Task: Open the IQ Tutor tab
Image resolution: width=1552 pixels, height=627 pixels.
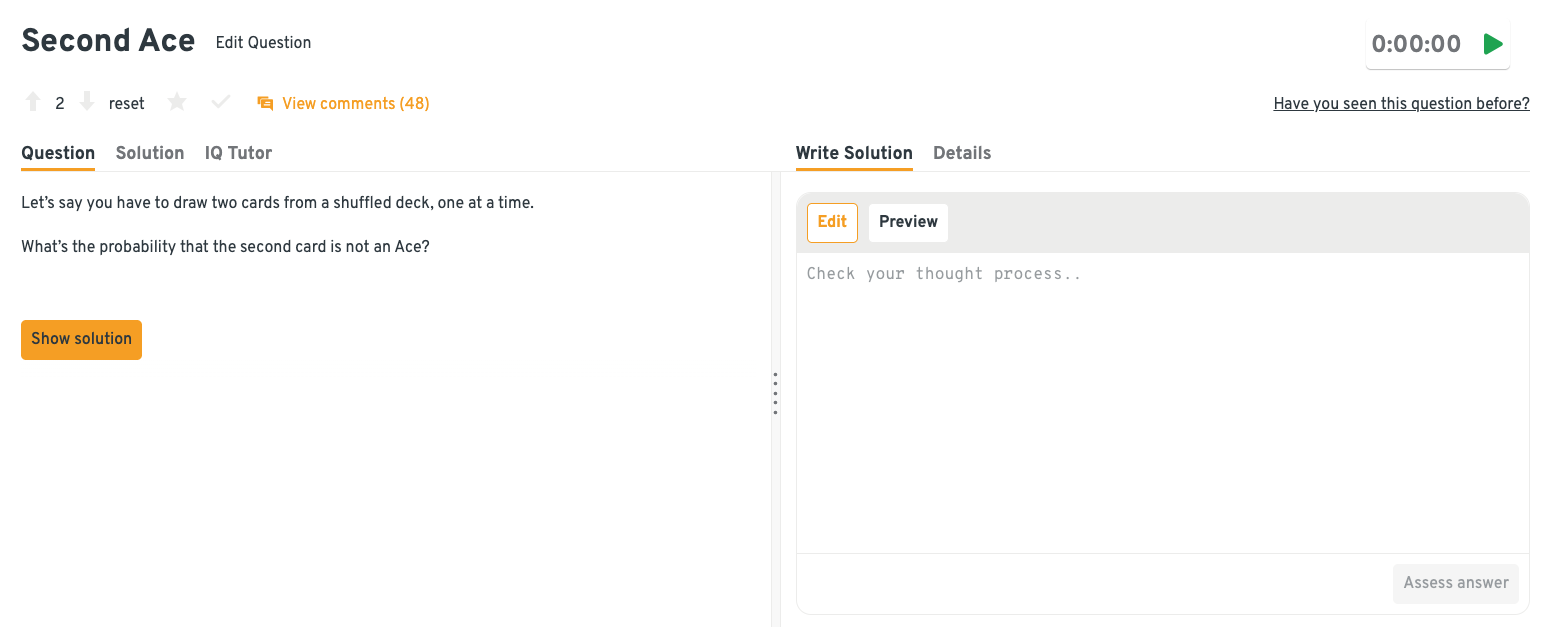Action: pos(238,153)
